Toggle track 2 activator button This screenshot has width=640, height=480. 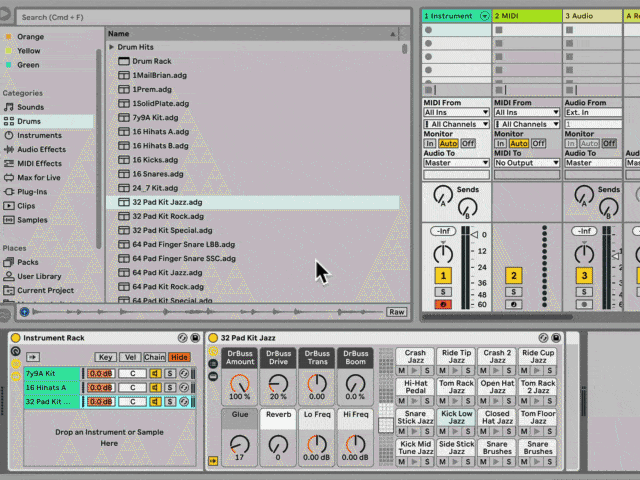(513, 276)
